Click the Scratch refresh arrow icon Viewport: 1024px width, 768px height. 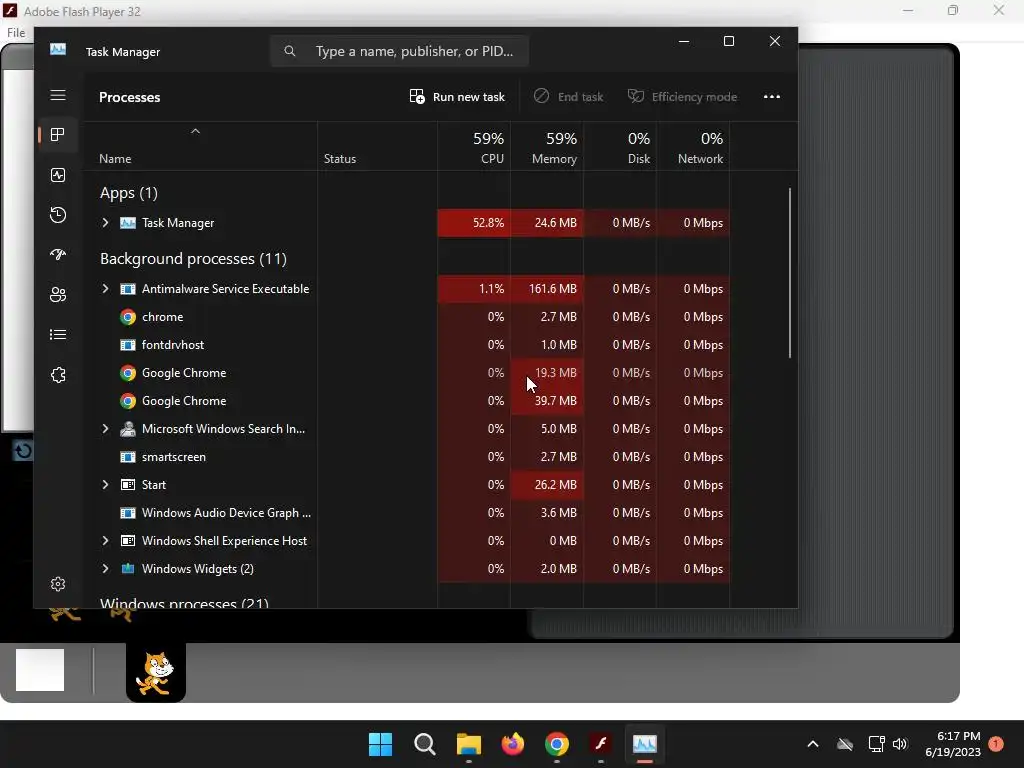23,451
